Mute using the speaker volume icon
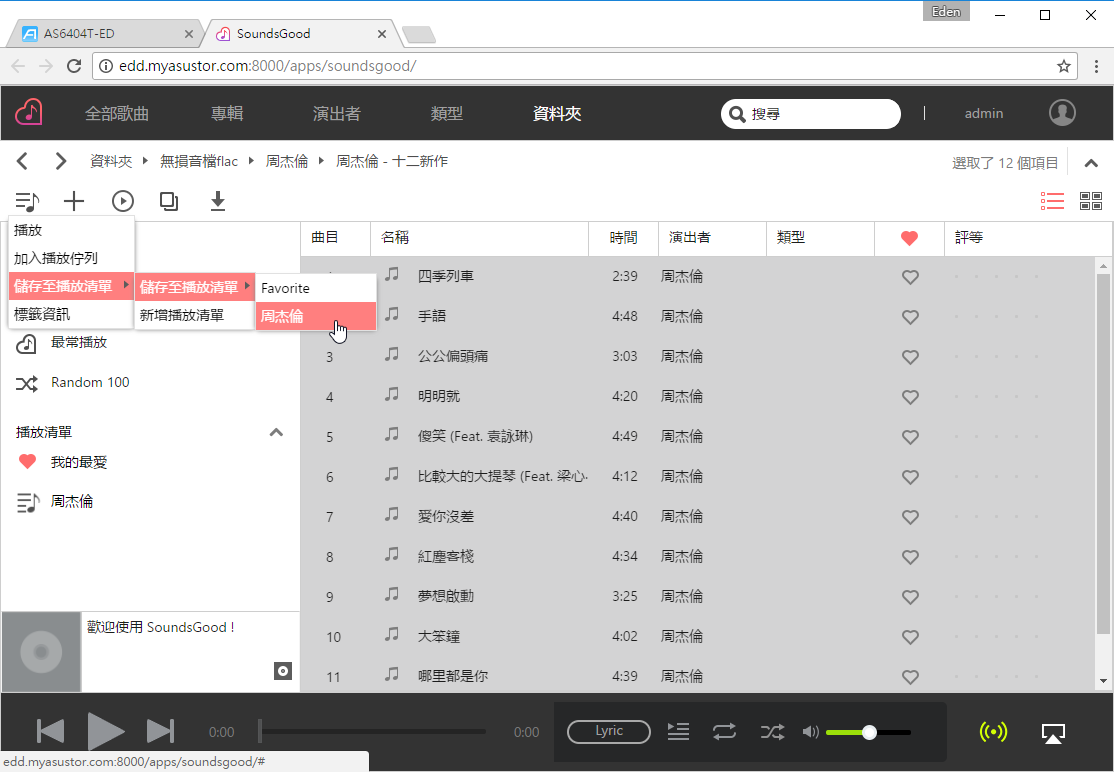The height and width of the screenshot is (772, 1114). pyautogui.click(x=810, y=732)
